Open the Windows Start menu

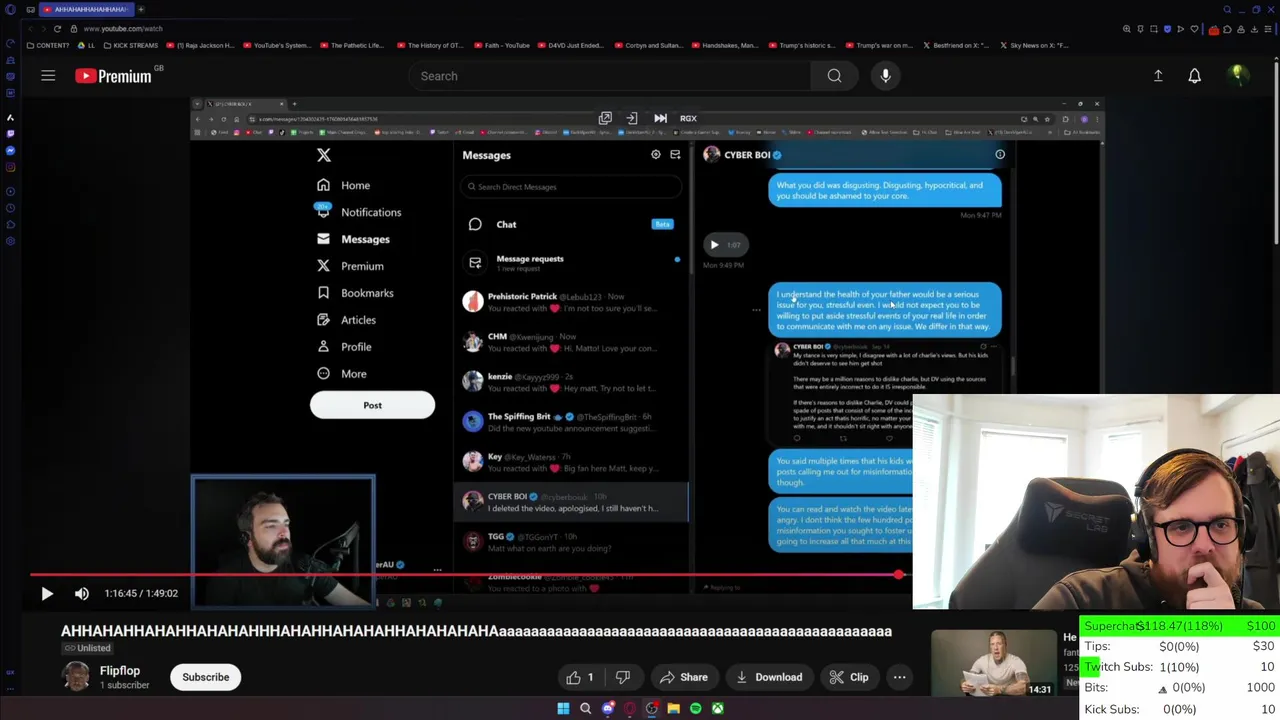click(563, 708)
